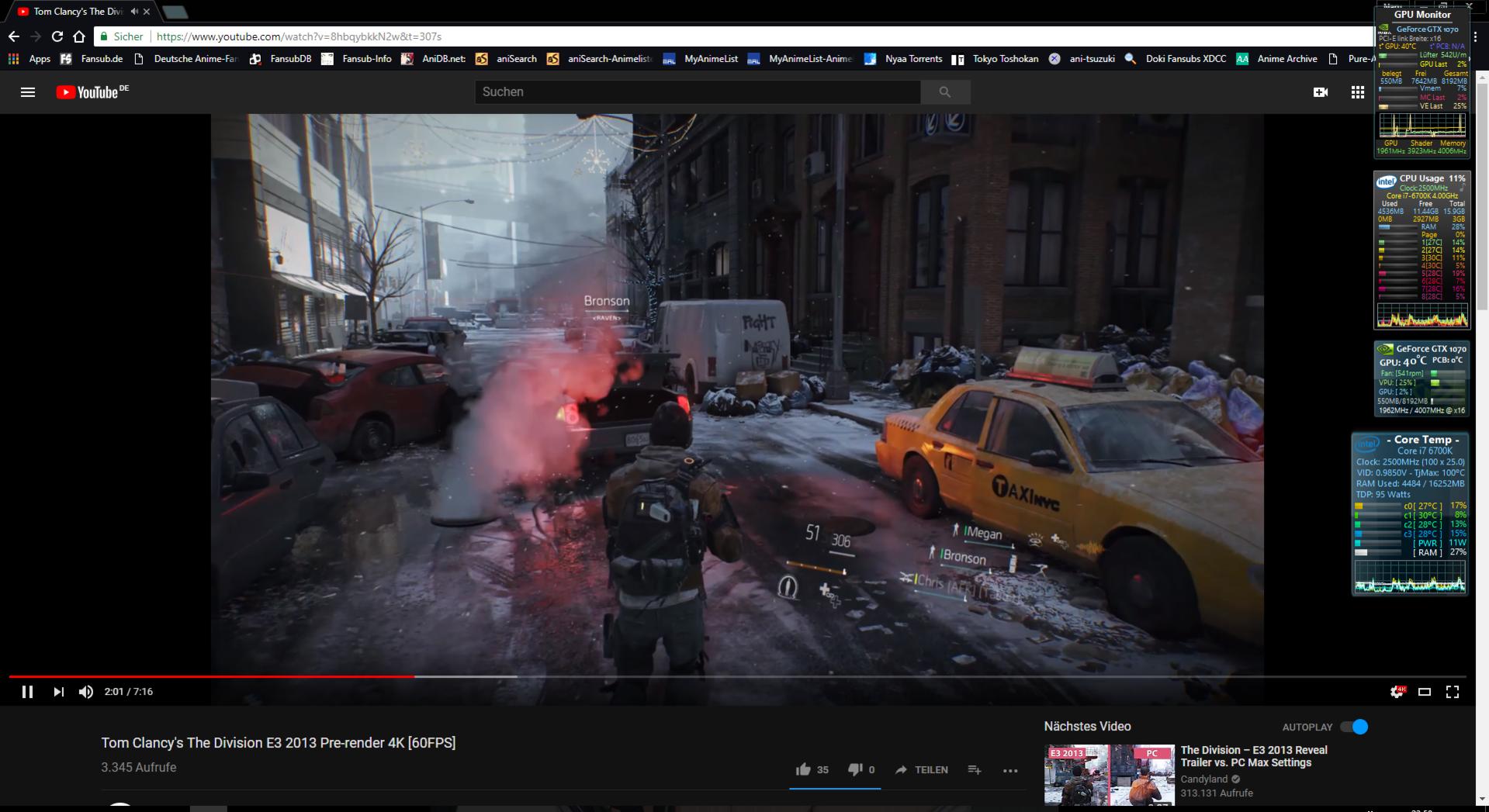Open the Apps bookmark
1489x812 pixels.
tap(29, 59)
